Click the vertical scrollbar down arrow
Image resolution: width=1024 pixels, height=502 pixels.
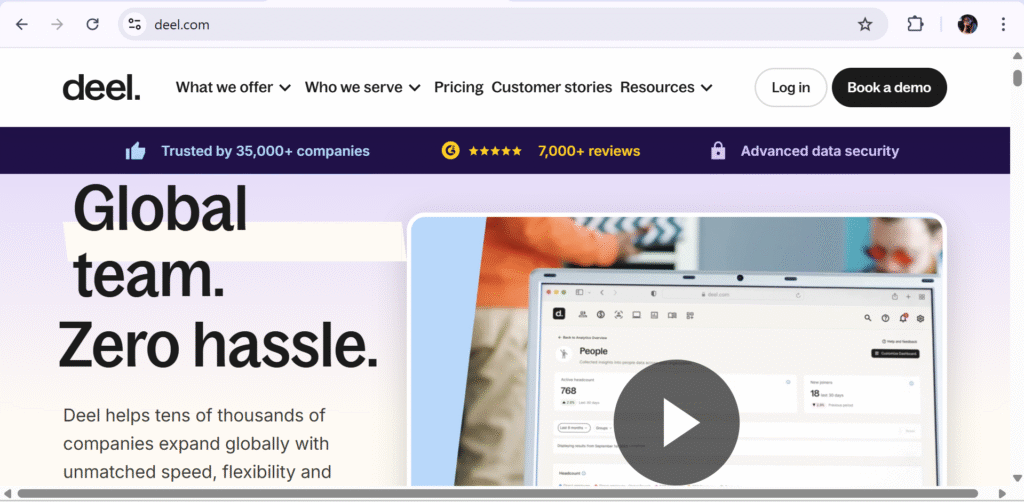pyautogui.click(x=1017, y=478)
